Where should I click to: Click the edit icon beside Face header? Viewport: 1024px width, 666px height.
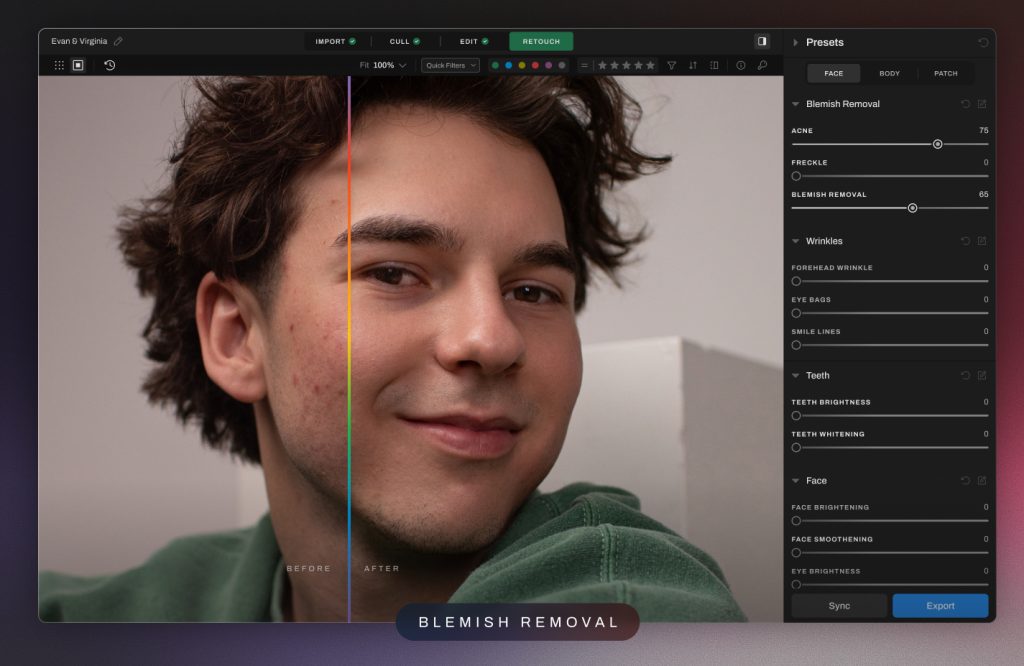(982, 481)
